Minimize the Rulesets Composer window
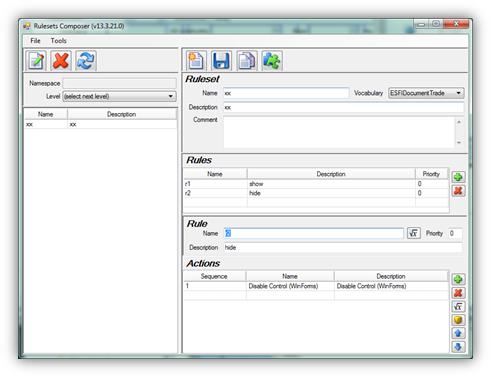491x377 pixels. point(421,24)
